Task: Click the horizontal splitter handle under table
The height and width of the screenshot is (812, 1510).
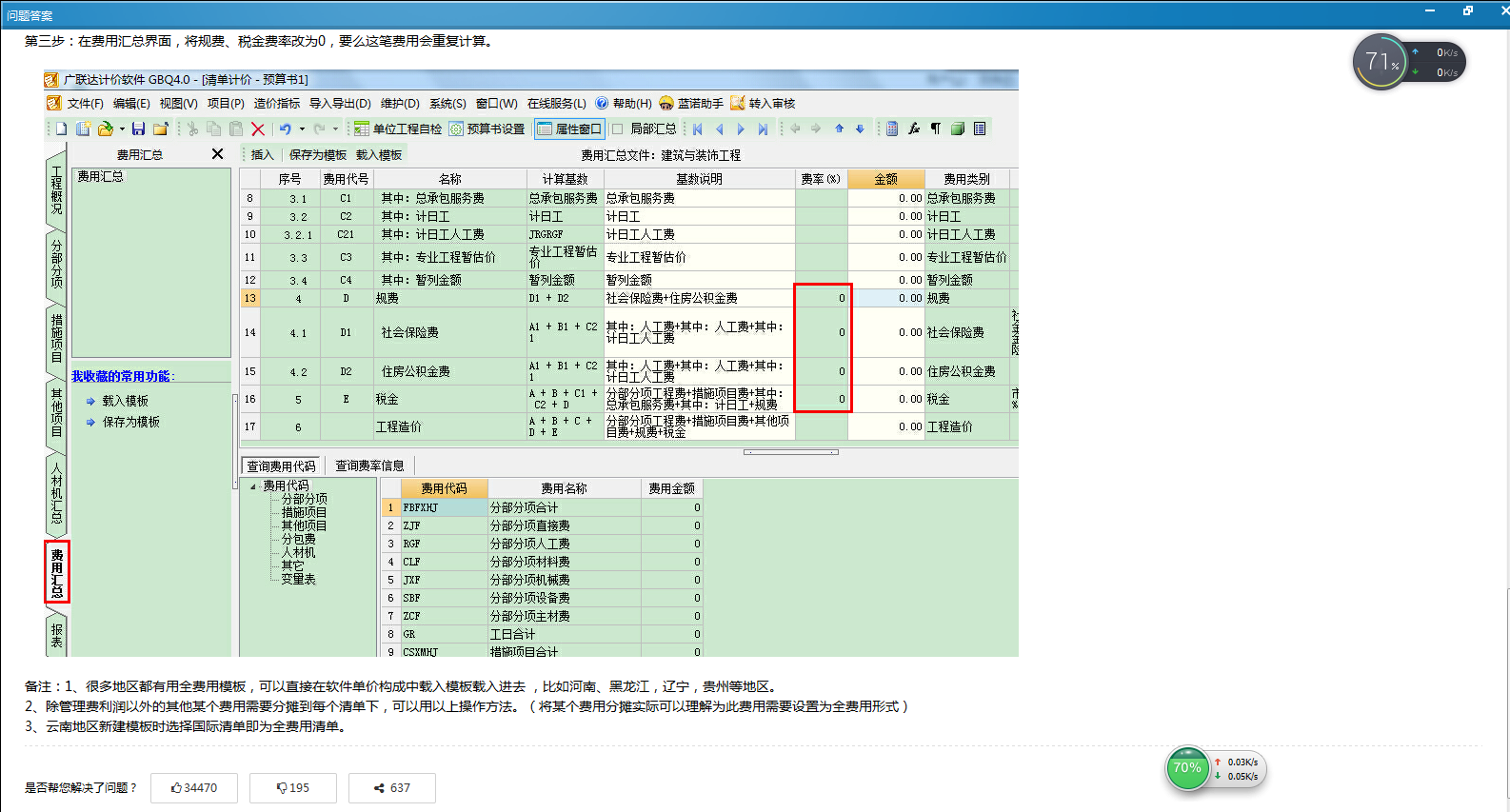Action: [x=790, y=452]
